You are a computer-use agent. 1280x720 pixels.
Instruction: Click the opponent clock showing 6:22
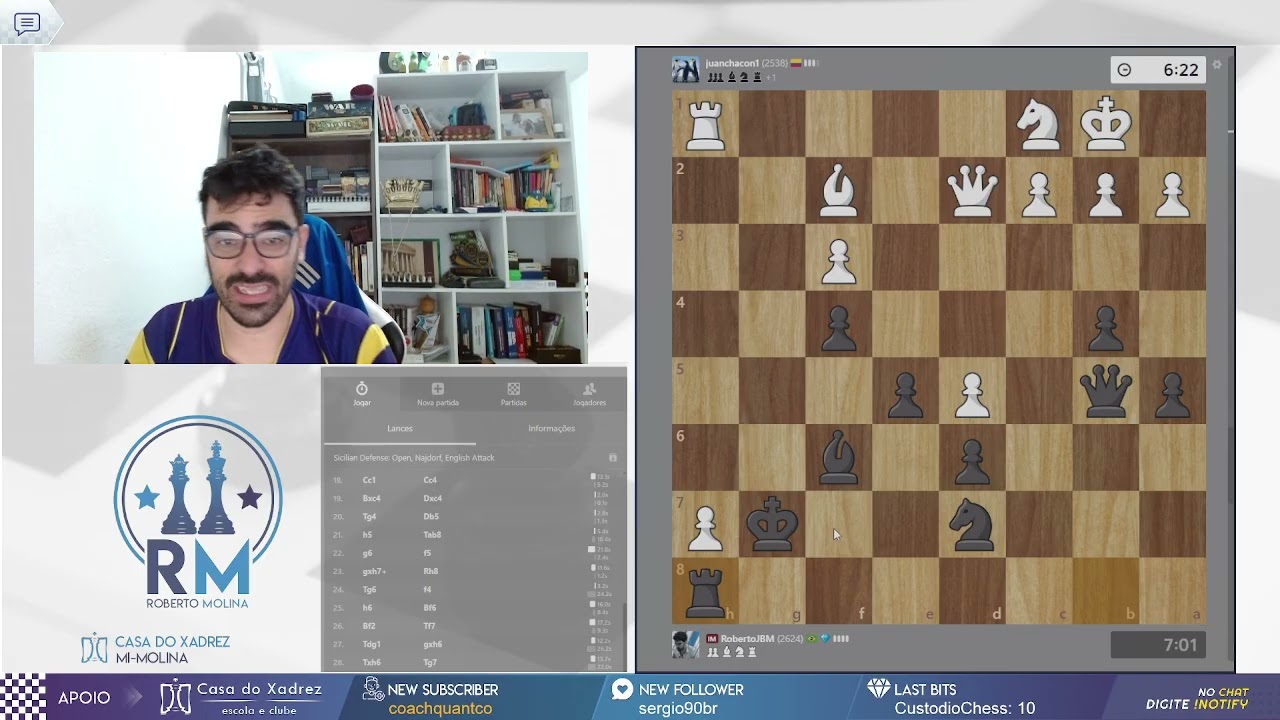pos(1159,70)
